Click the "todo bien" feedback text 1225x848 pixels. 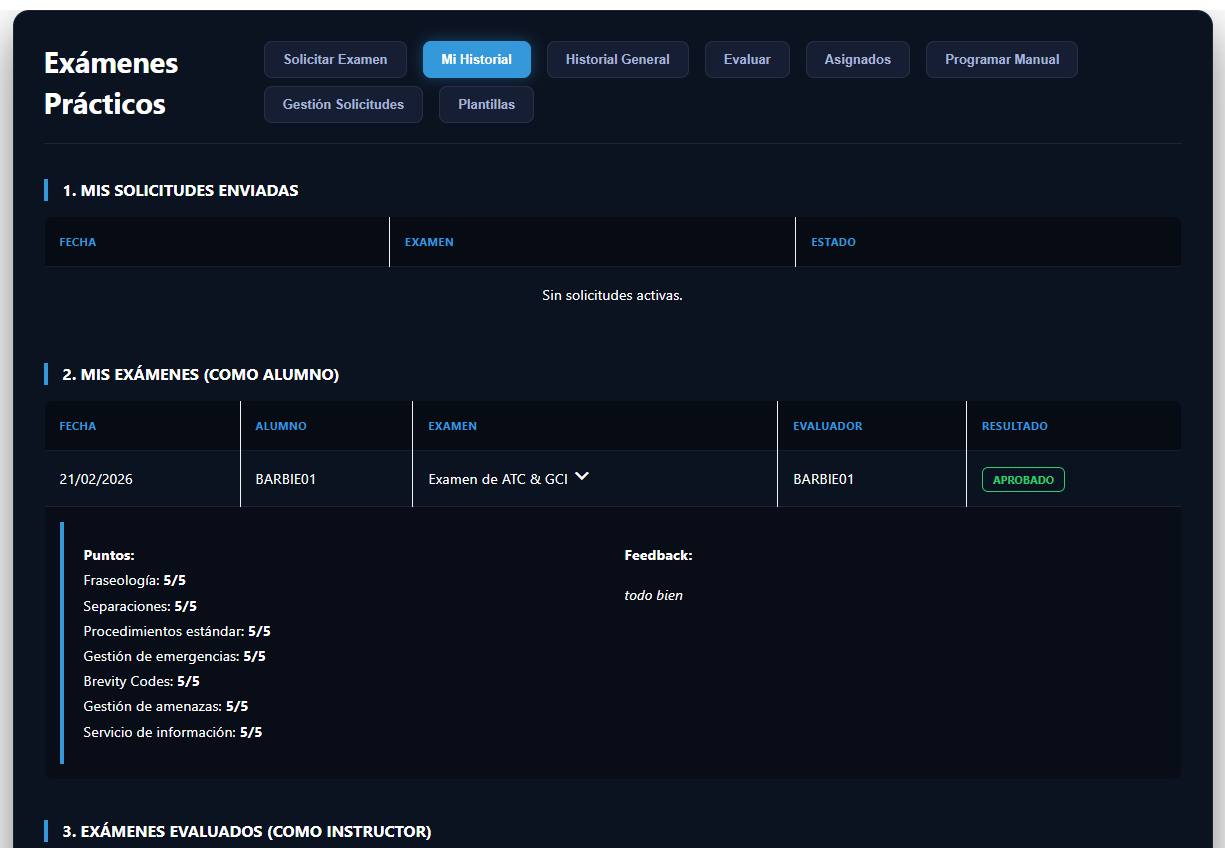(x=653, y=596)
